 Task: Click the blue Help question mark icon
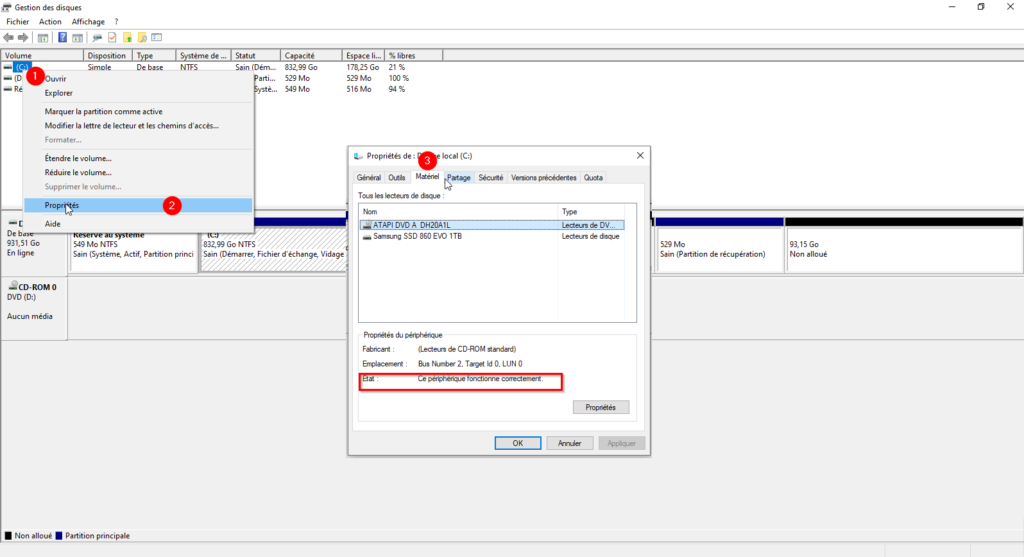pyautogui.click(x=63, y=38)
